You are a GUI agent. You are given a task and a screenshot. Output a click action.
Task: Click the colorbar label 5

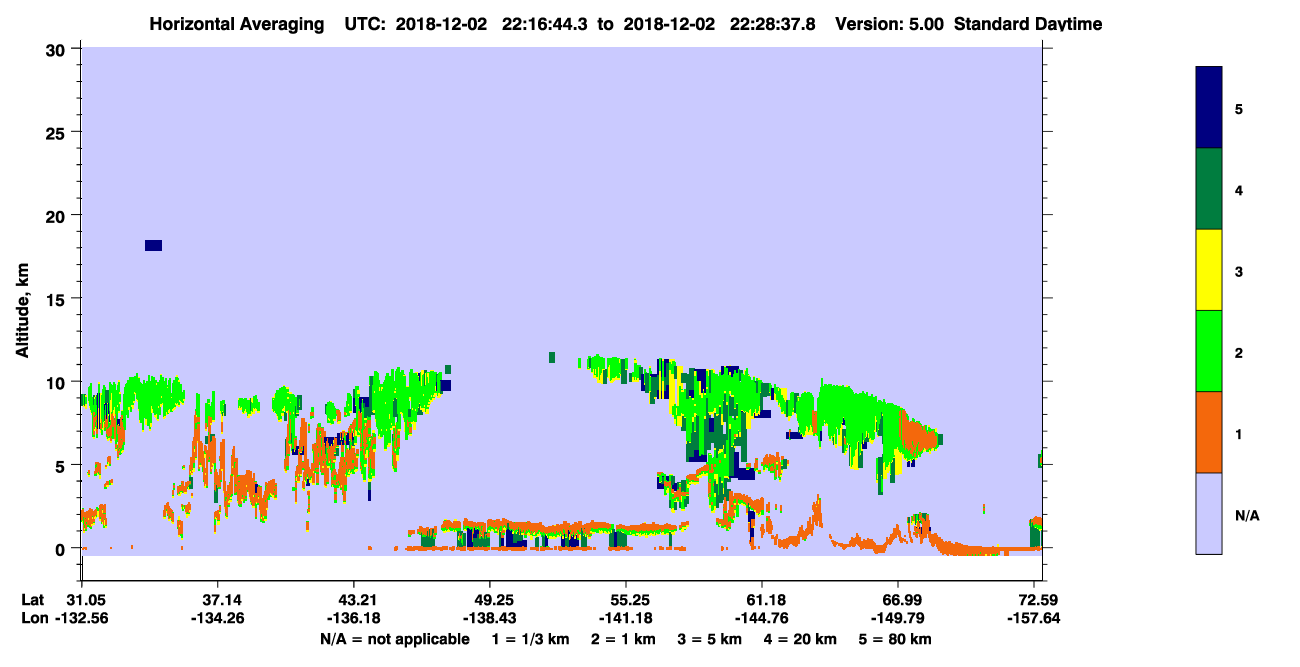pyautogui.click(x=1239, y=108)
